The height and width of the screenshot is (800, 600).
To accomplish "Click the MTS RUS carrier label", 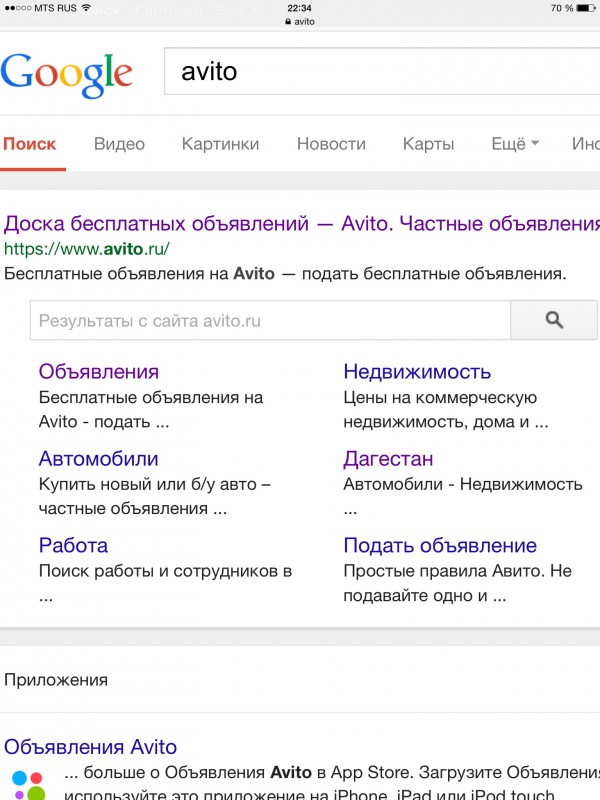I will (x=55, y=8).
